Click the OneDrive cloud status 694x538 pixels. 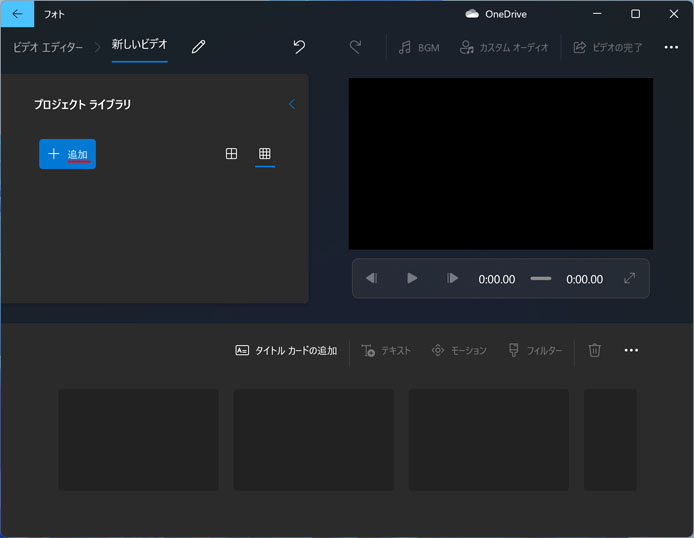(496, 14)
